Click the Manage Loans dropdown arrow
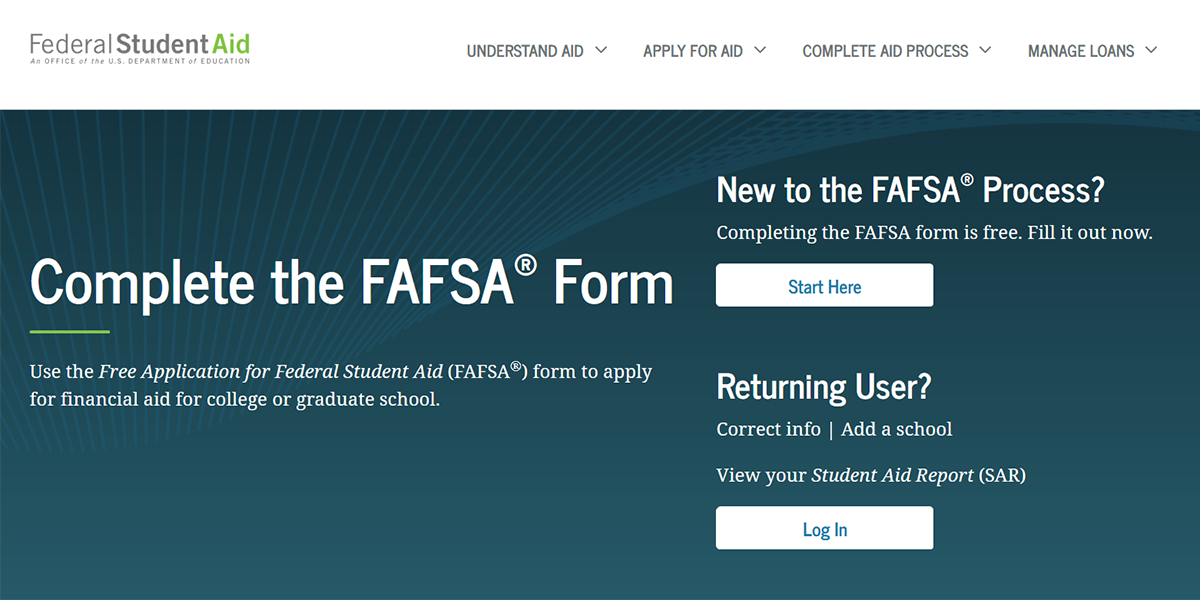Screen dimensions: 1200x600 click(1151, 50)
